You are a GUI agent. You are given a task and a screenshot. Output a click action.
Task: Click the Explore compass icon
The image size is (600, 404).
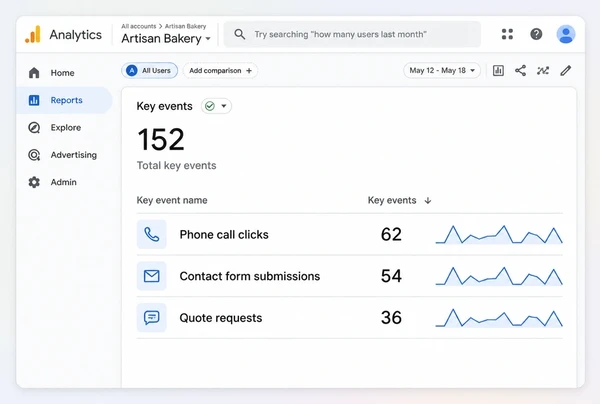click(x=34, y=127)
